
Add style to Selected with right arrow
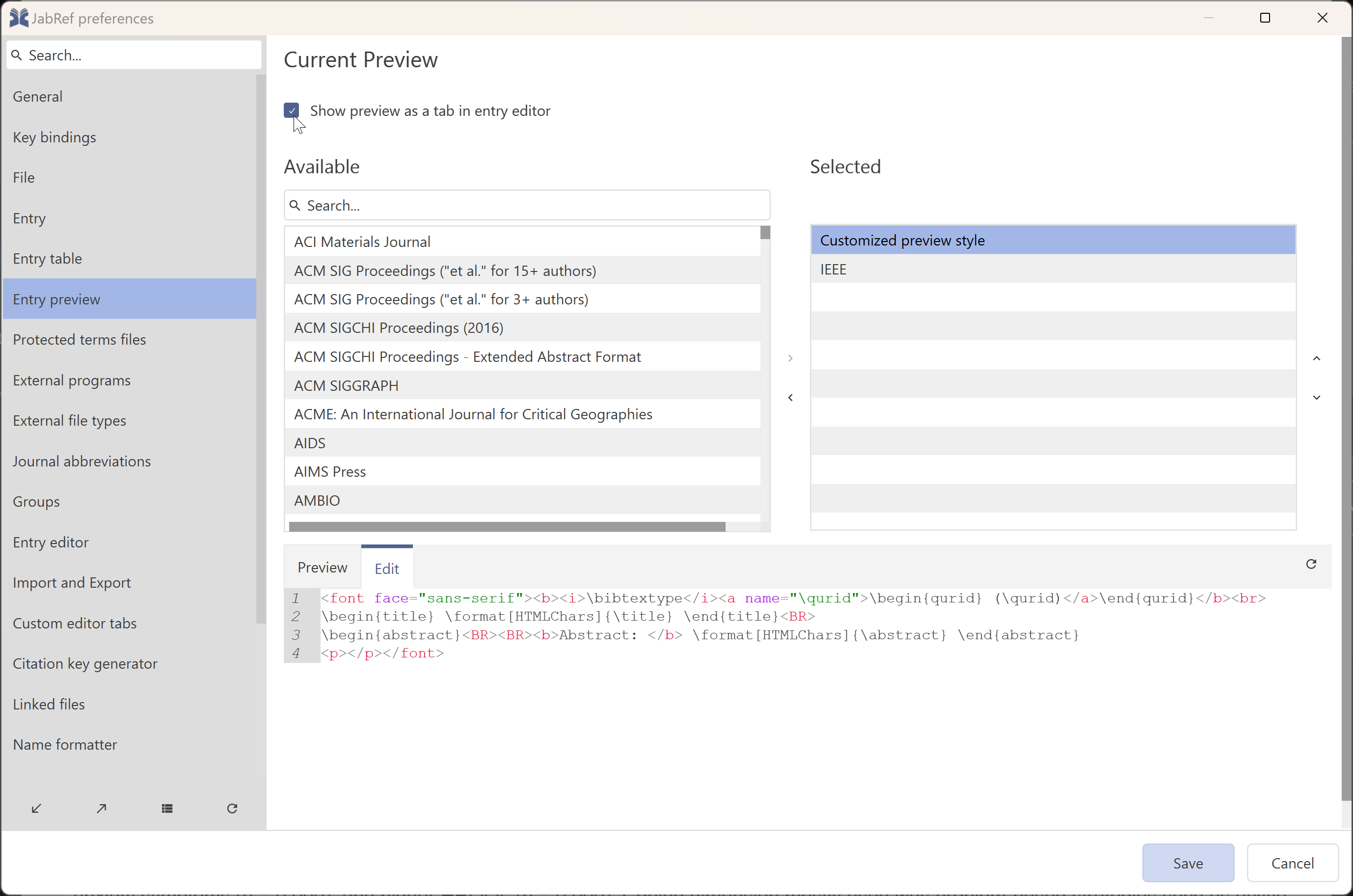(790, 358)
